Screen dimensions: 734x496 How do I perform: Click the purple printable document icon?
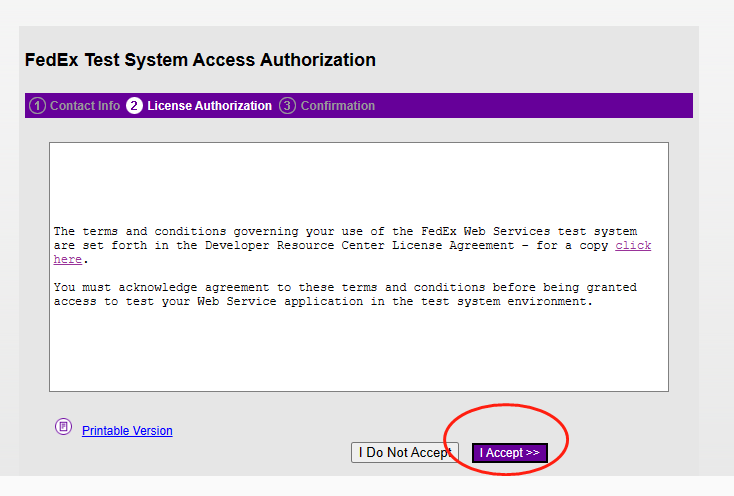point(63,426)
